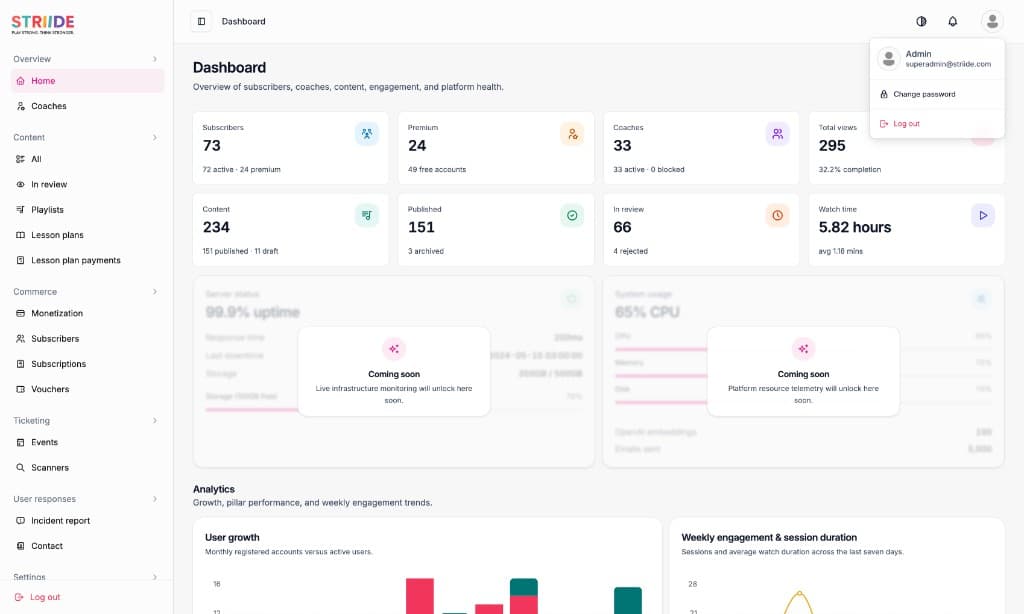Screen dimensions: 1024x614
Task: Click the Events calendar icon
Action: pos(20,442)
